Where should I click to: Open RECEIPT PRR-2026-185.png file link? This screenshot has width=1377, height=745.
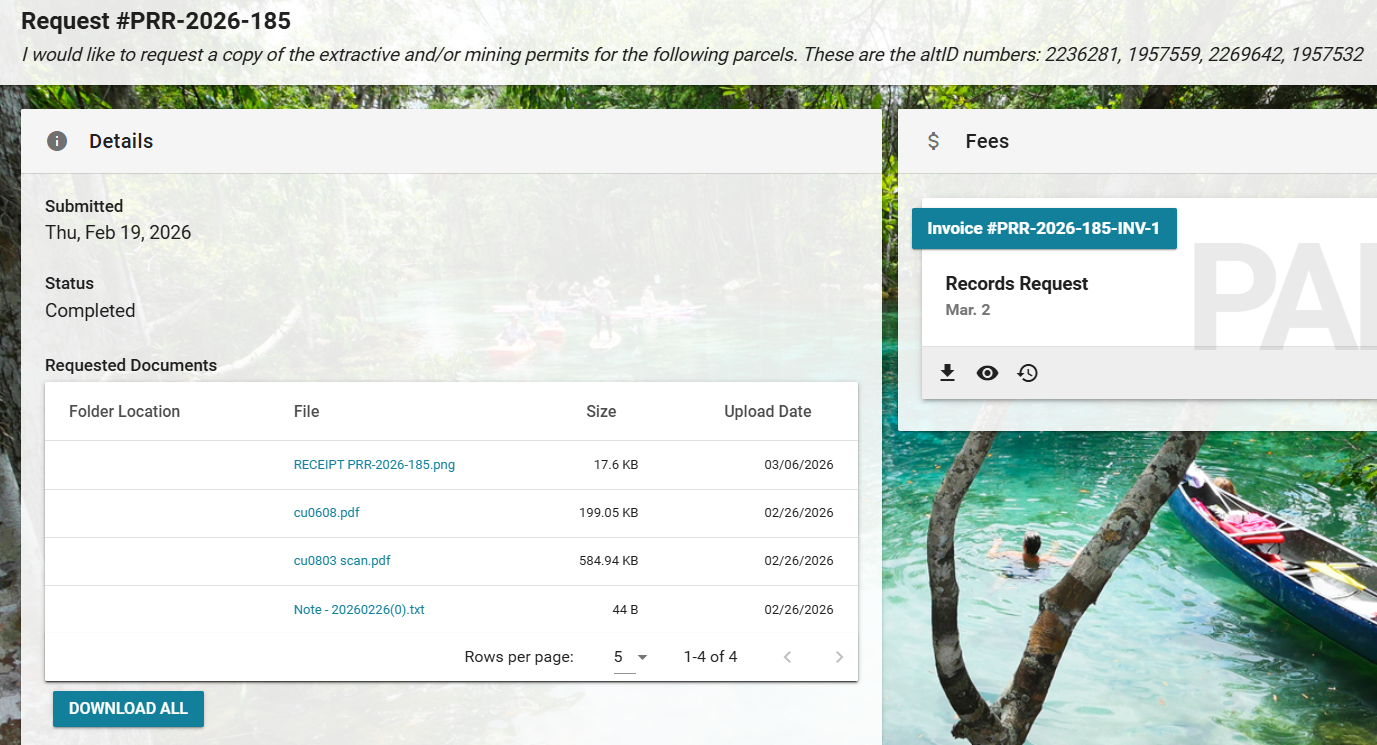374,465
